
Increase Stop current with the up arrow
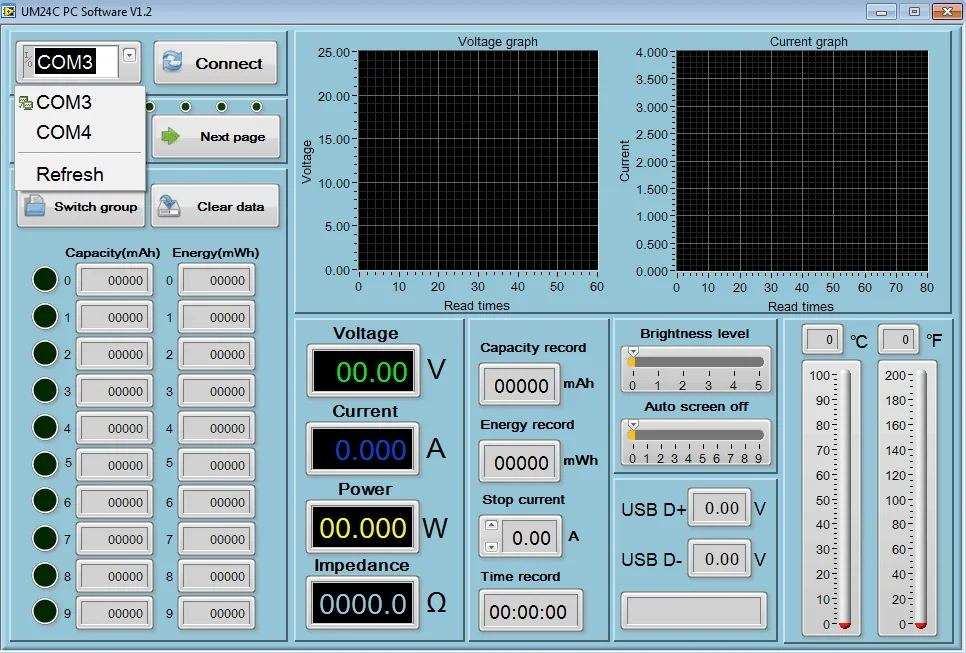point(490,525)
